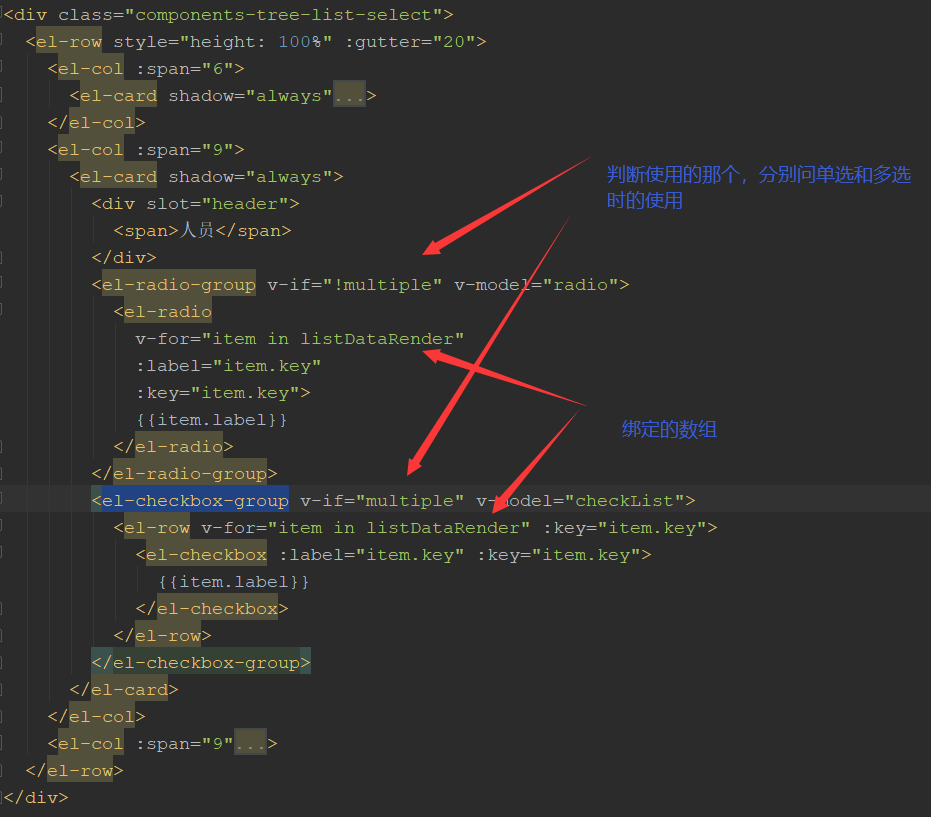931x817 pixels.
Task: Click the span text 人员
Action: click(197, 229)
